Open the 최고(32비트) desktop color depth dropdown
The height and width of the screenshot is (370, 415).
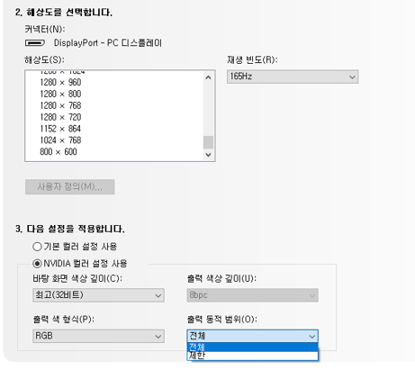(x=98, y=295)
